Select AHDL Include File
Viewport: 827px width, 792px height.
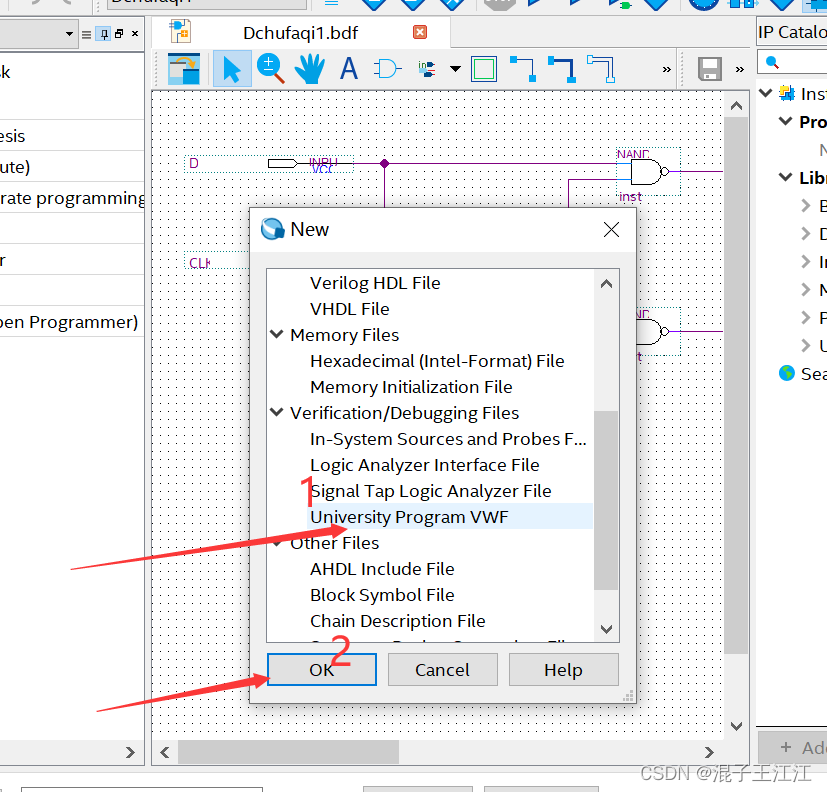pyautogui.click(x=382, y=569)
